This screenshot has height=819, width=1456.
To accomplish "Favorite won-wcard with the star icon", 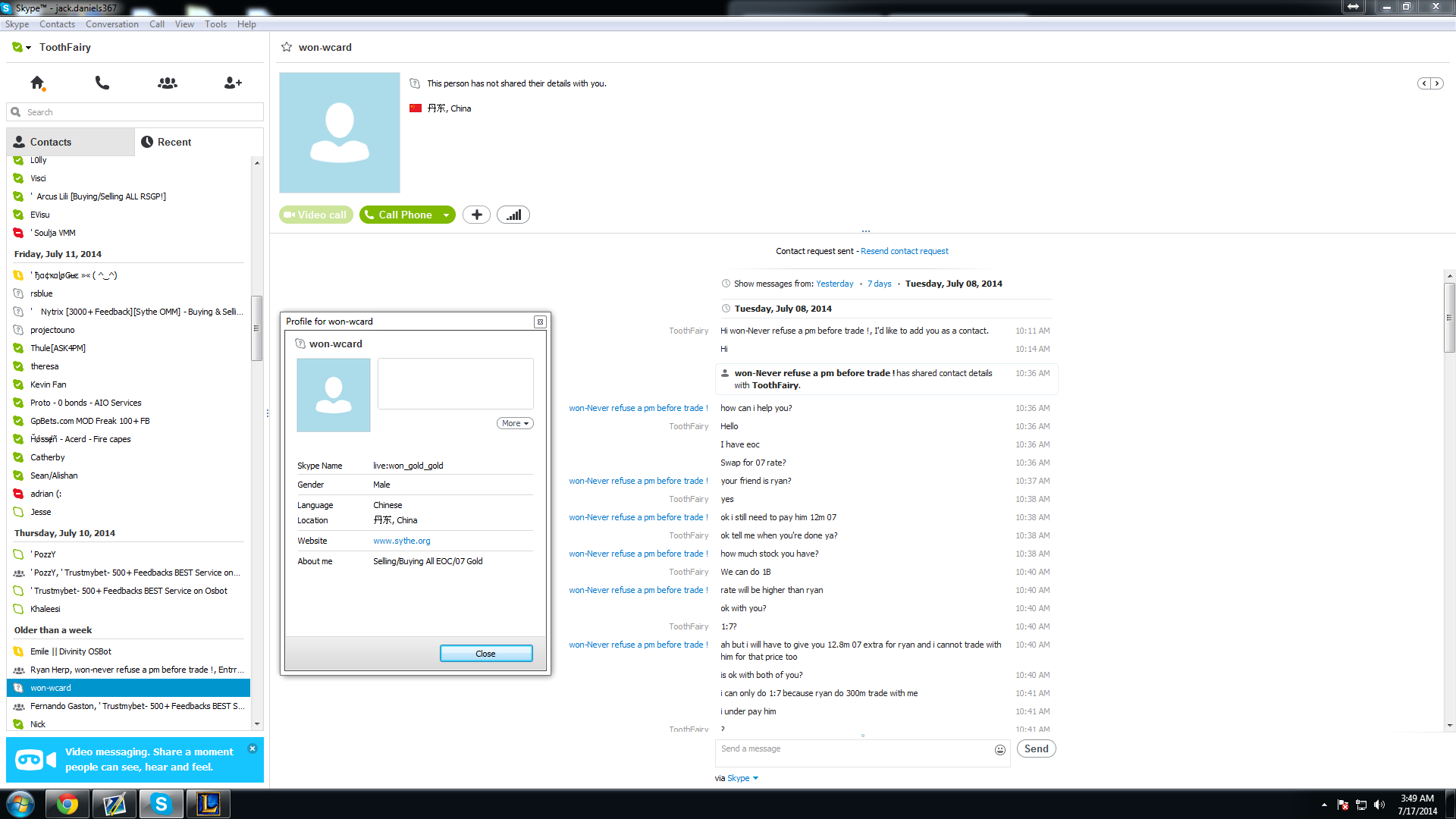I will tap(287, 47).
